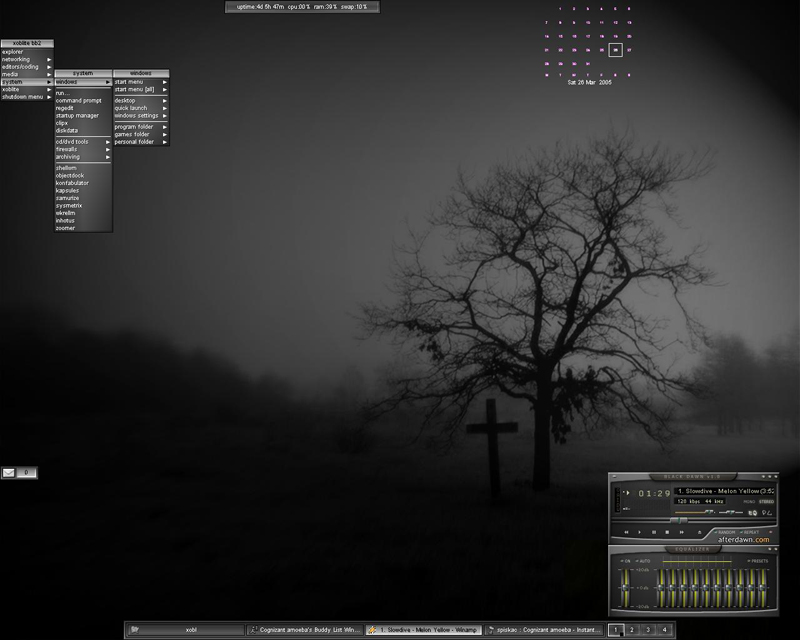Stop playback in Winamp

click(667, 532)
